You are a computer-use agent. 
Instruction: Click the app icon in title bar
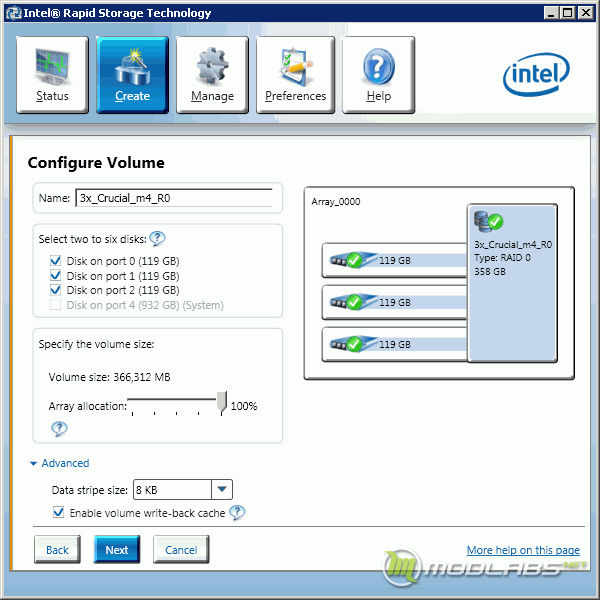tap(14, 13)
